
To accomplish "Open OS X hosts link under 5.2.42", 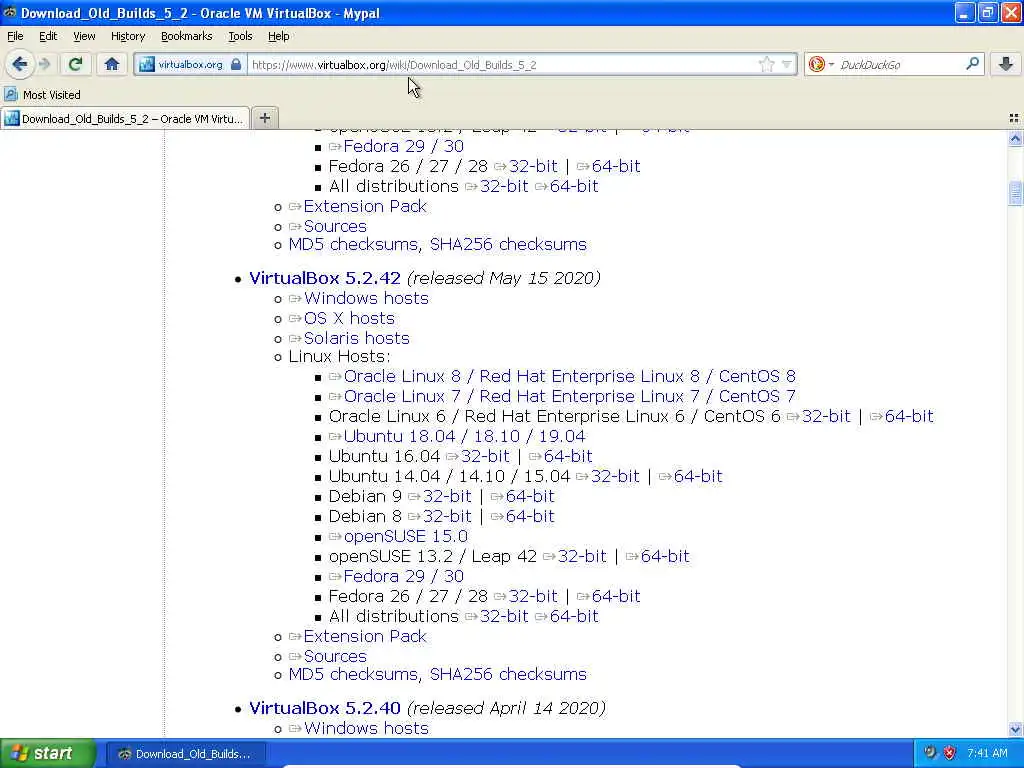I will pos(349,319).
